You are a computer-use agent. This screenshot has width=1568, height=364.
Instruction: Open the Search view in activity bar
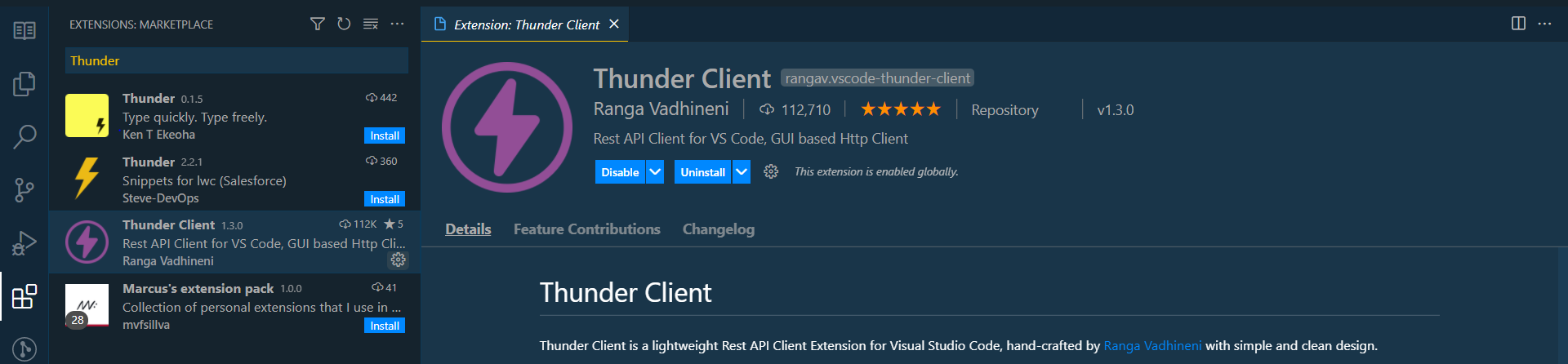pyautogui.click(x=24, y=136)
